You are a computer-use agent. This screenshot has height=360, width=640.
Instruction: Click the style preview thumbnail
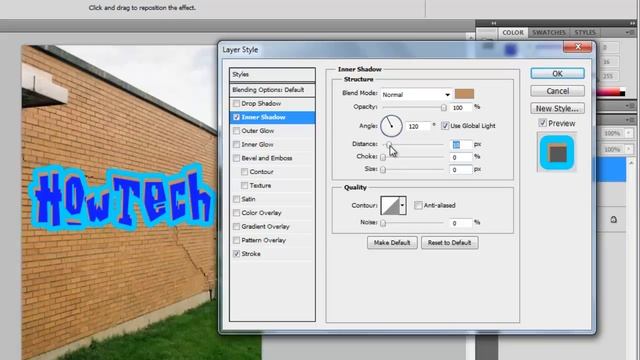pyautogui.click(x=557, y=152)
